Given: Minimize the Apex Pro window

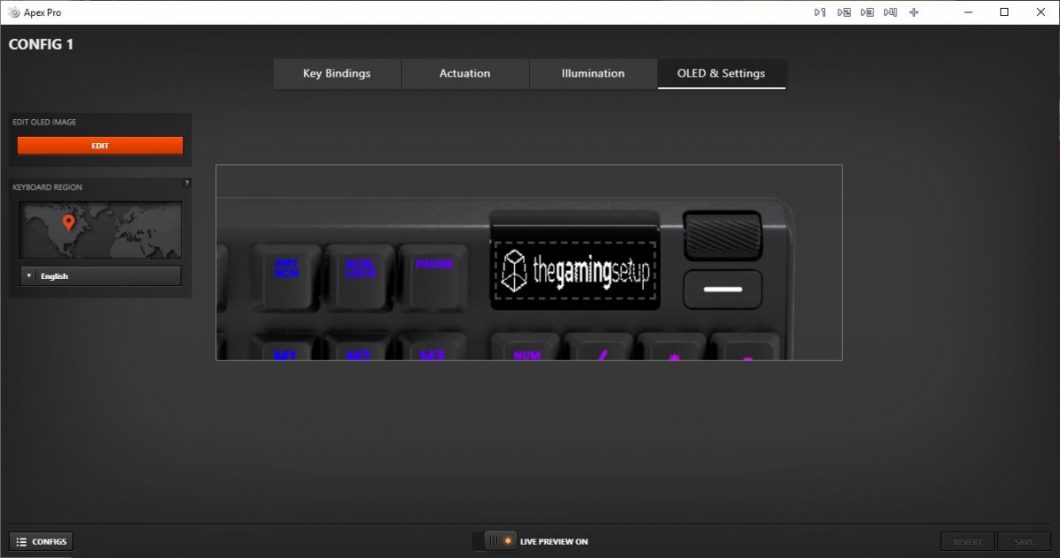Looking at the screenshot, I should click(969, 12).
